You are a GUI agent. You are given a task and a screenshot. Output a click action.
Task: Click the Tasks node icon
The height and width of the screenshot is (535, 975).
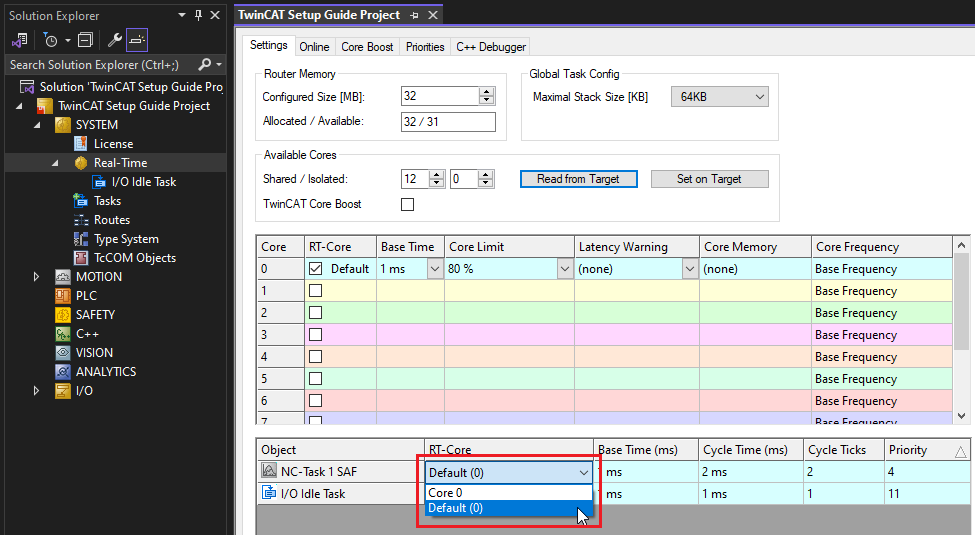coord(80,201)
